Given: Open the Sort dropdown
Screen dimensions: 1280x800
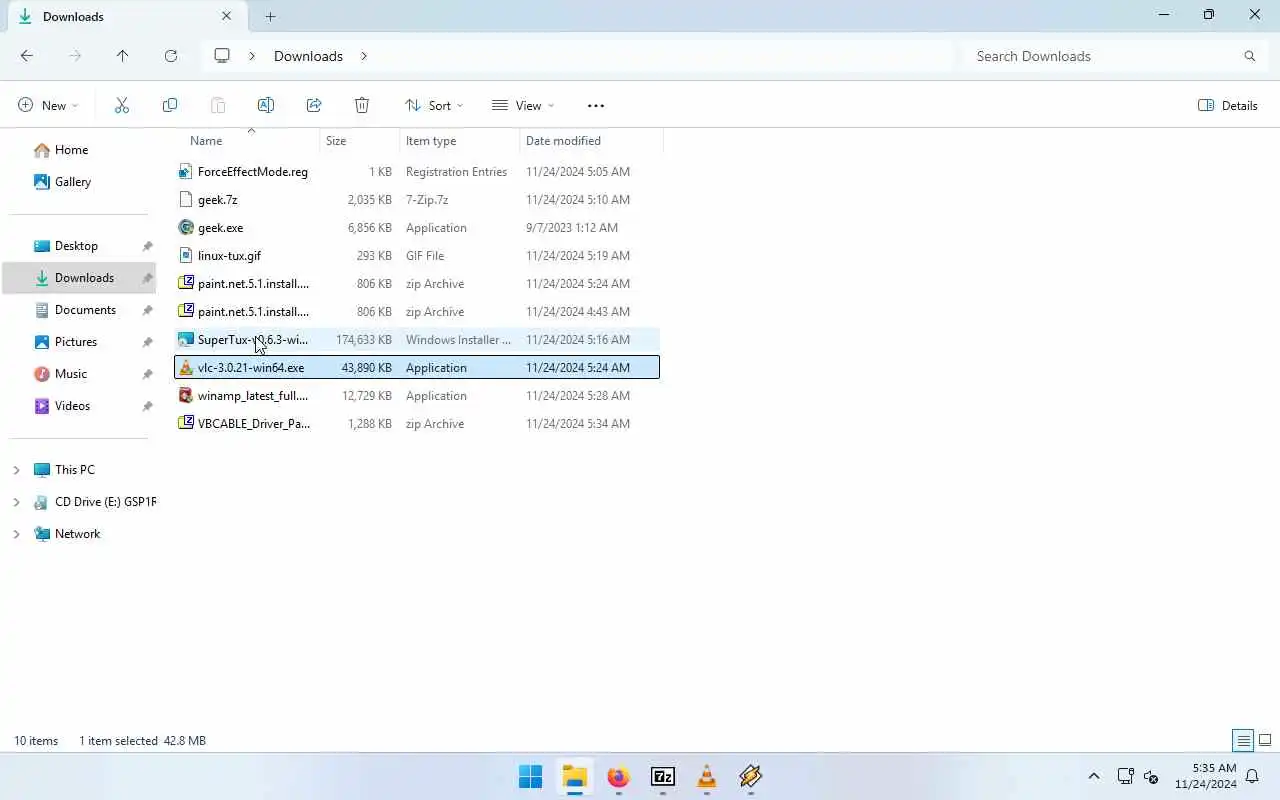Looking at the screenshot, I should [x=434, y=105].
